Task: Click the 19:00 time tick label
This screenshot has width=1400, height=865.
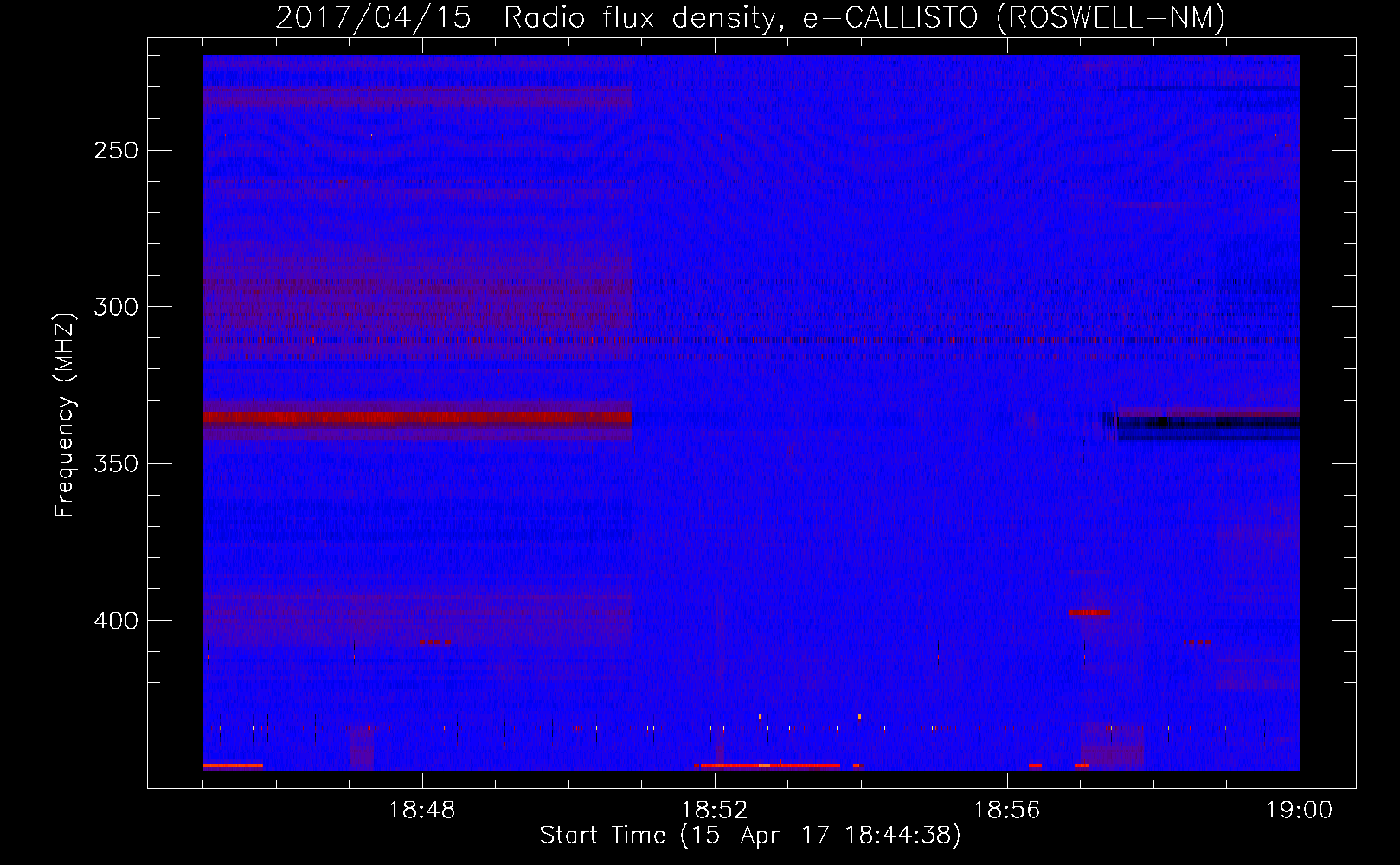Action: 1299,811
